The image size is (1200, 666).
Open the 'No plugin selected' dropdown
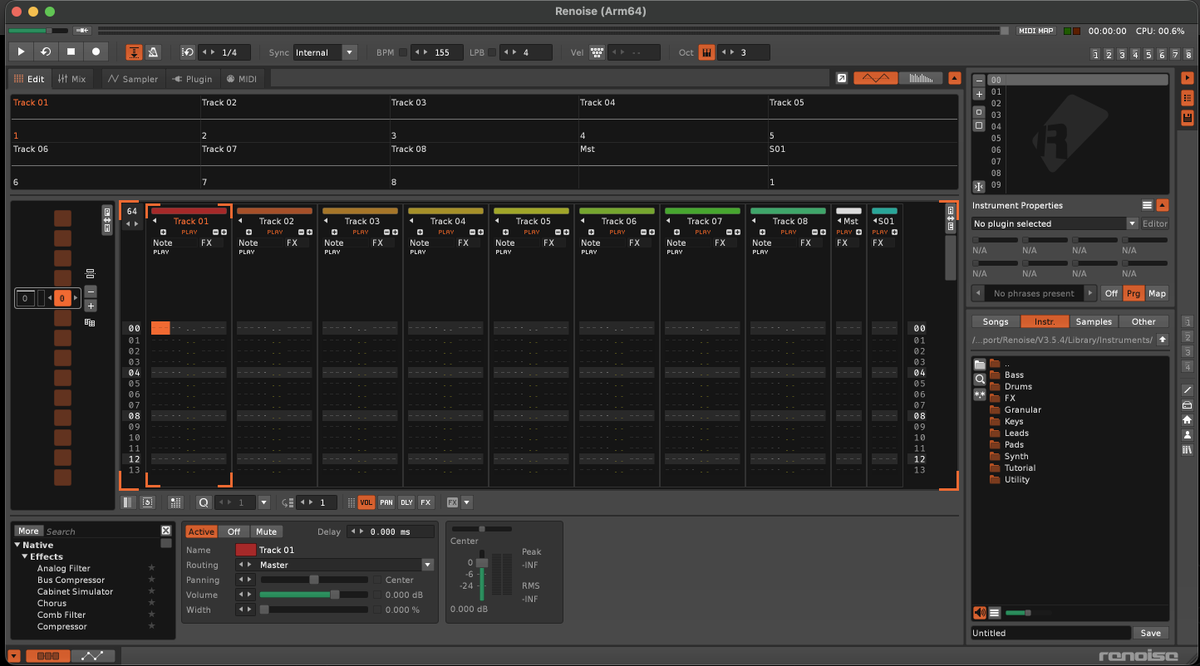(1055, 224)
